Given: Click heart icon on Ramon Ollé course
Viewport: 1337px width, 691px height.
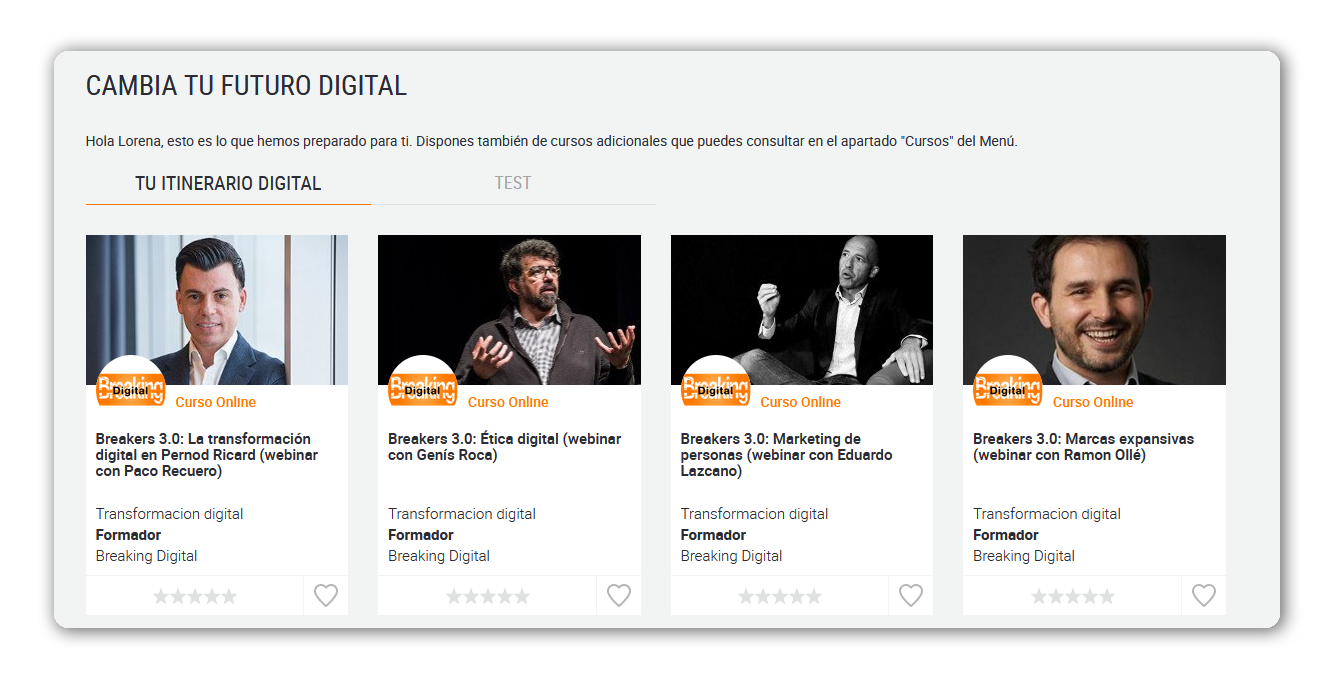Looking at the screenshot, I should point(1204,596).
